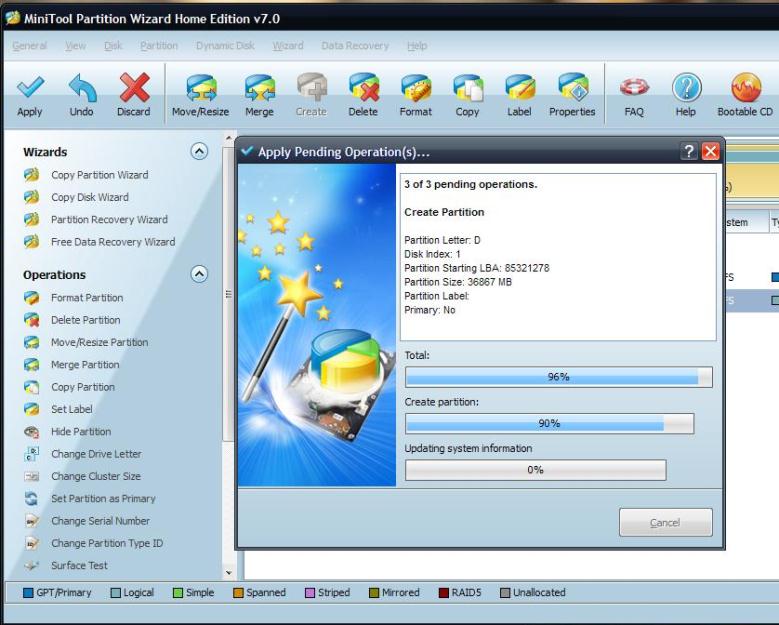
Task: Open the FAQ lifebuoy icon
Action: point(634,88)
